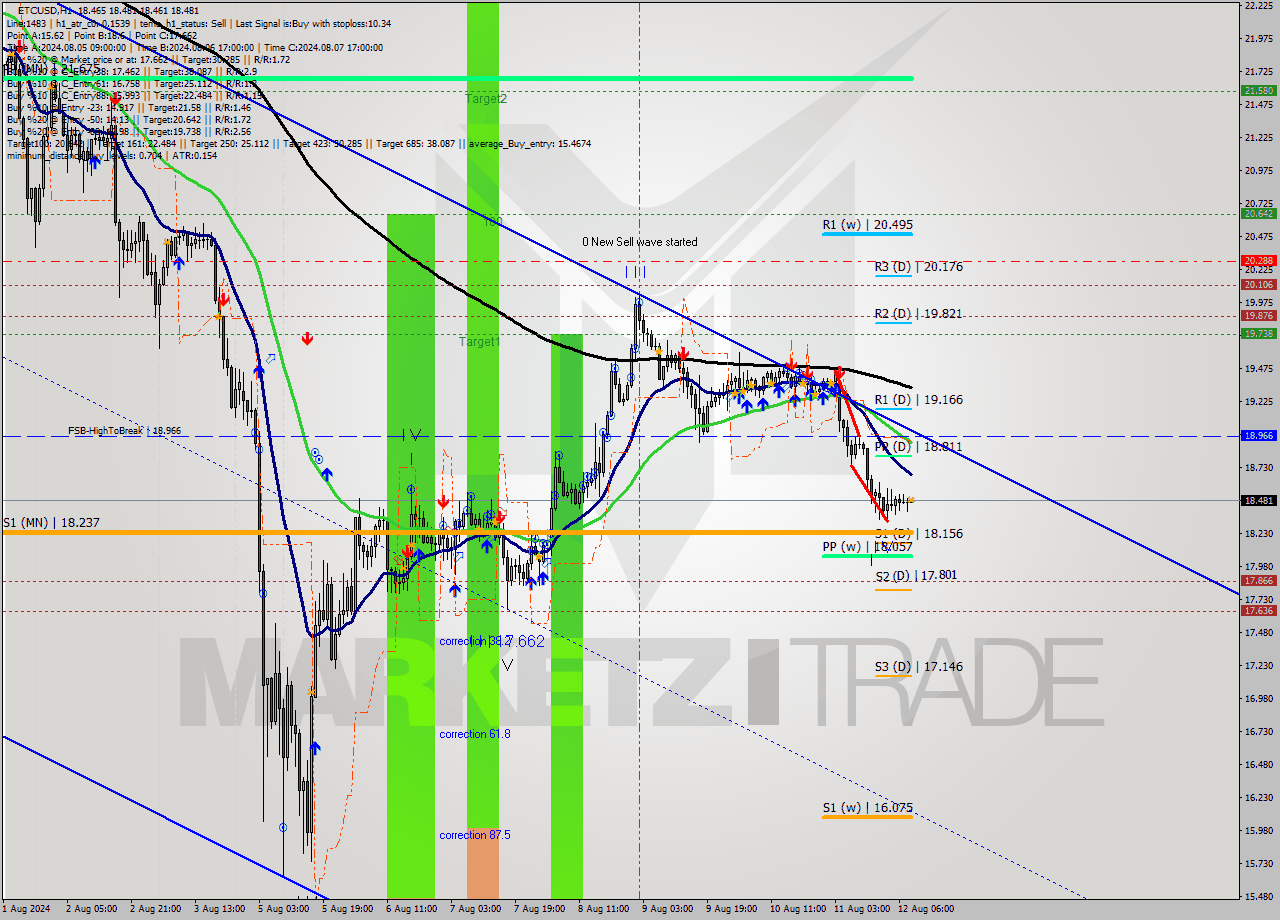Click the 16.980 price axis label
Image resolution: width=1280 pixels, height=920 pixels.
pyautogui.click(x=1258, y=698)
